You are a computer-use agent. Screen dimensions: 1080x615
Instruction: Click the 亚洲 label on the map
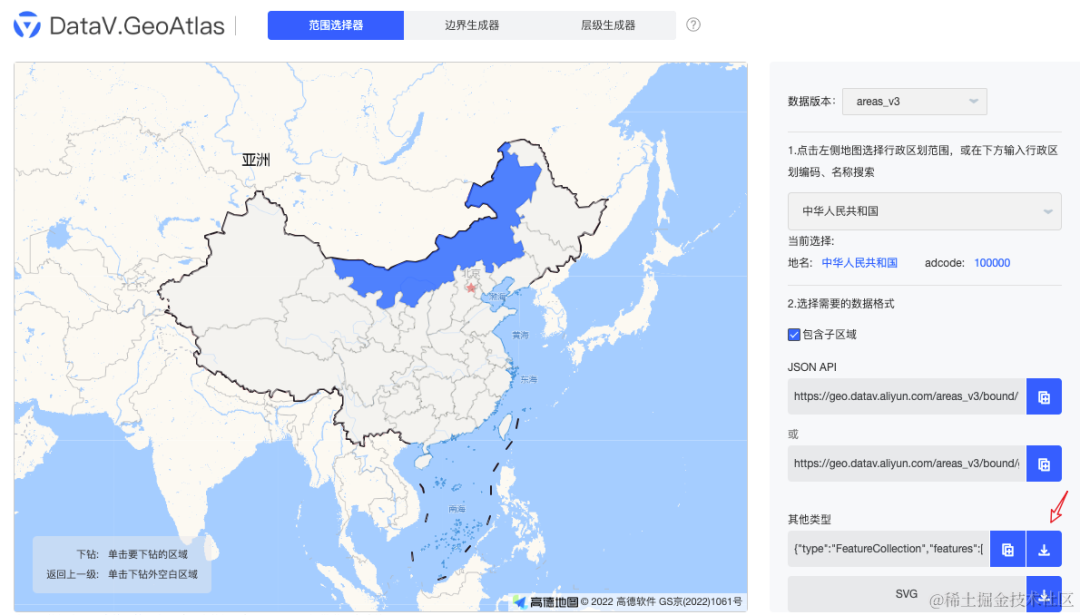(256, 160)
